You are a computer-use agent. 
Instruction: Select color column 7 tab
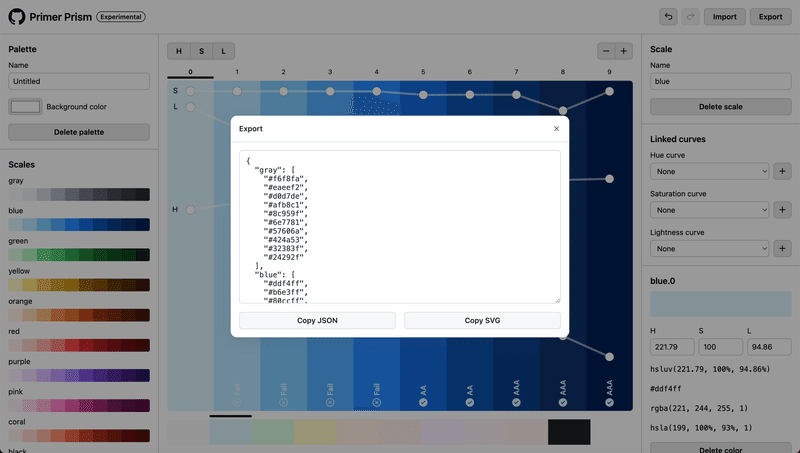[516, 72]
